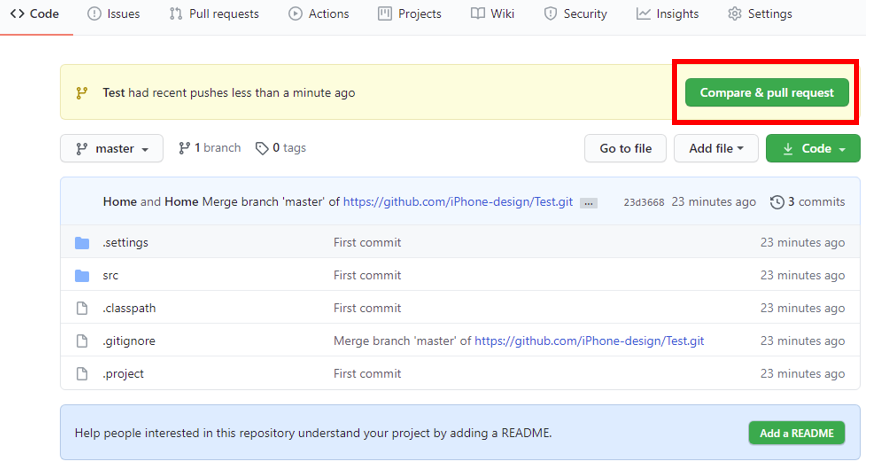Expand commit message ellipsis button

589,203
